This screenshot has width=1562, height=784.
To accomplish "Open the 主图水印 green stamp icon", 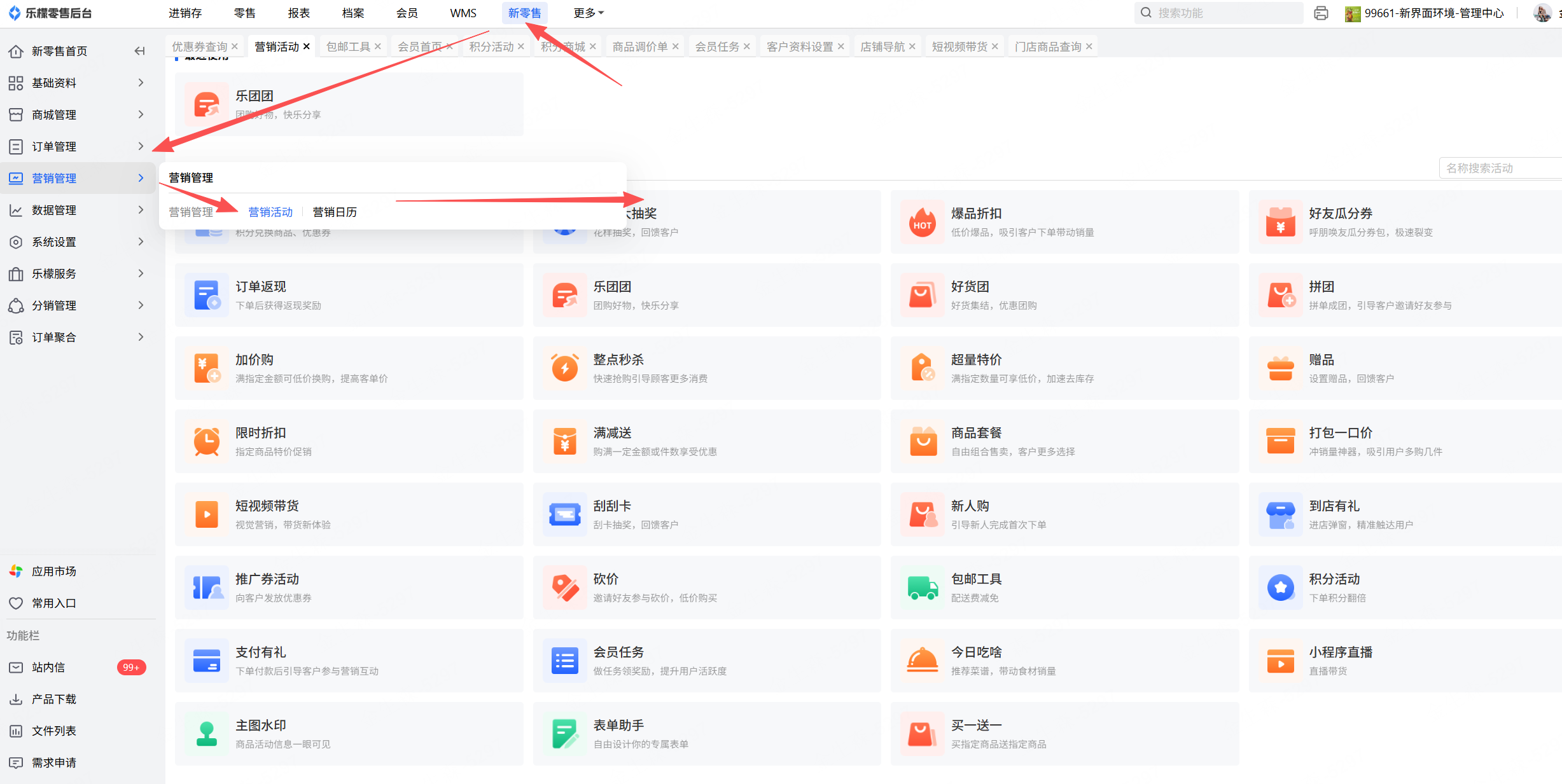I will pyautogui.click(x=207, y=734).
